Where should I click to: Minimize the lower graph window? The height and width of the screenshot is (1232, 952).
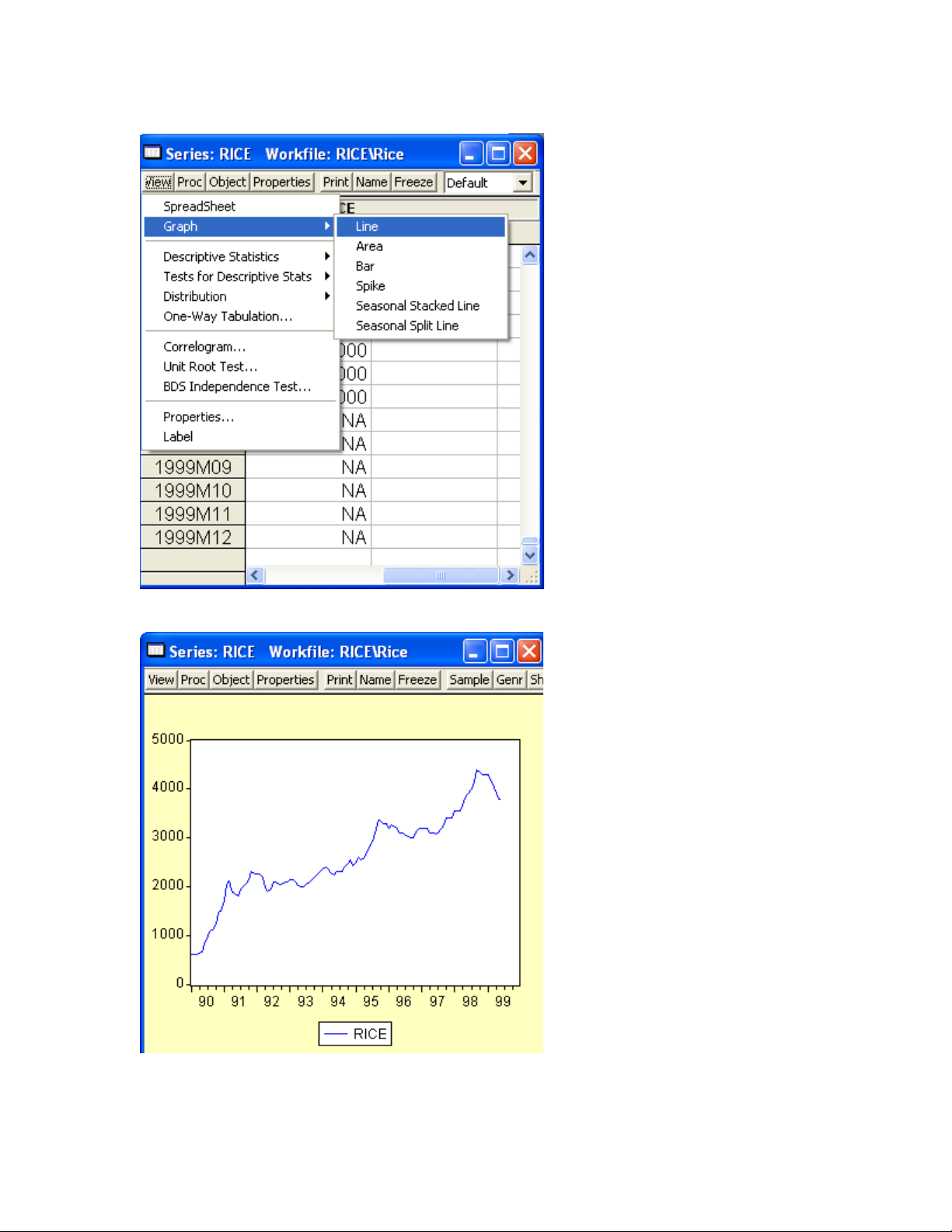click(x=475, y=651)
